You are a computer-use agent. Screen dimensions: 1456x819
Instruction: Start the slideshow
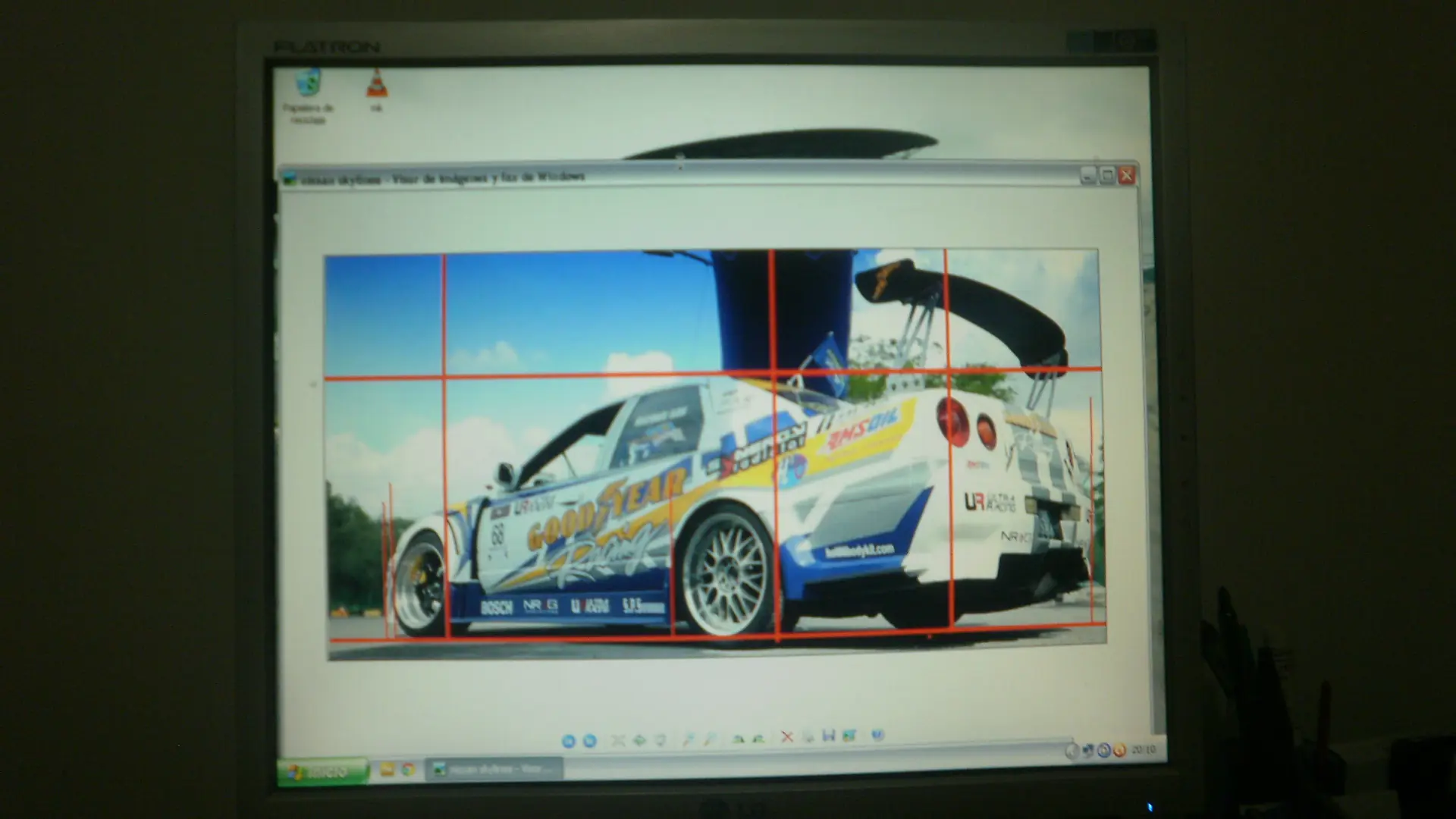click(x=661, y=739)
